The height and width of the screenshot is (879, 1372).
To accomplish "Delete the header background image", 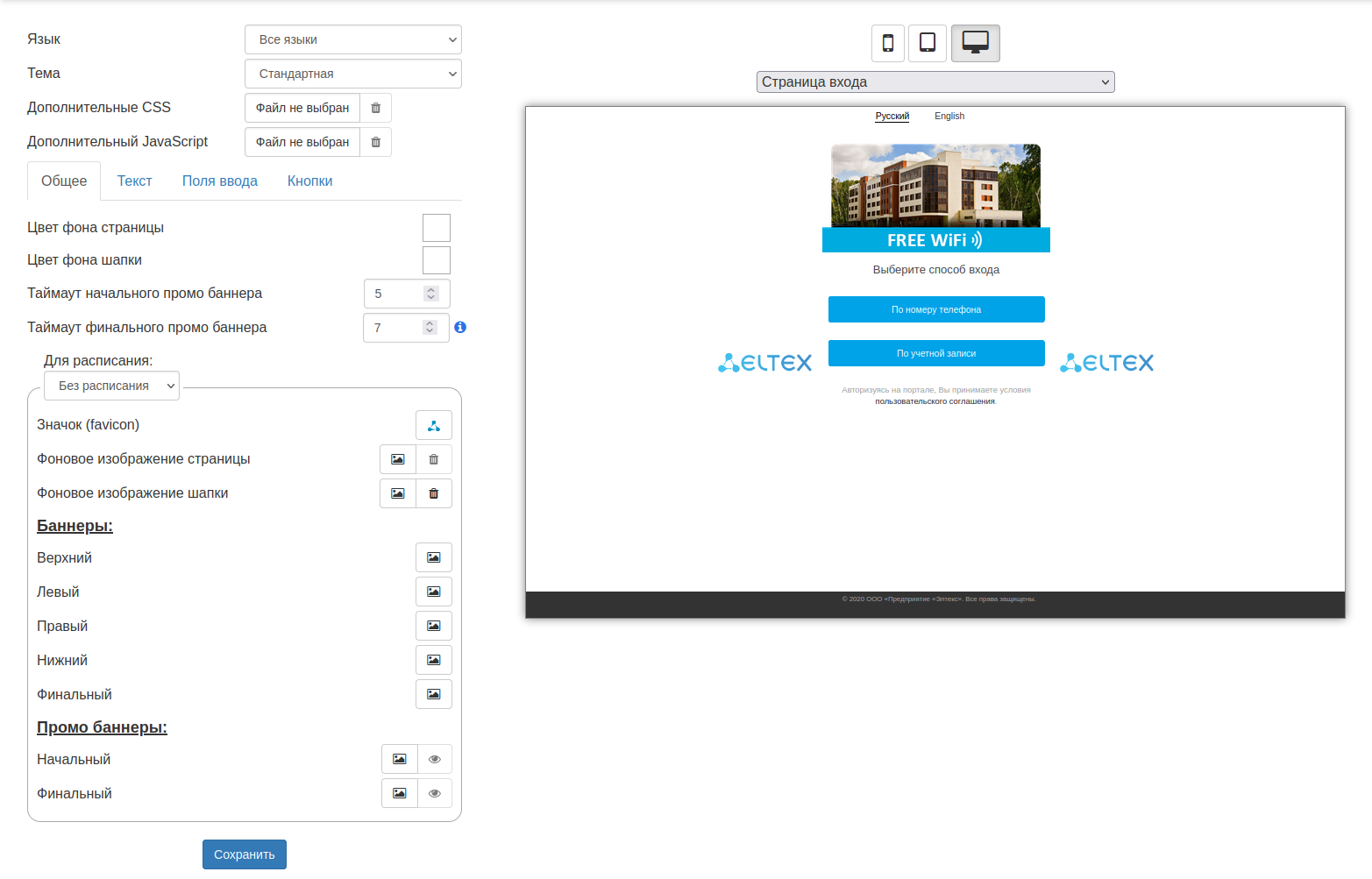I will [x=433, y=493].
